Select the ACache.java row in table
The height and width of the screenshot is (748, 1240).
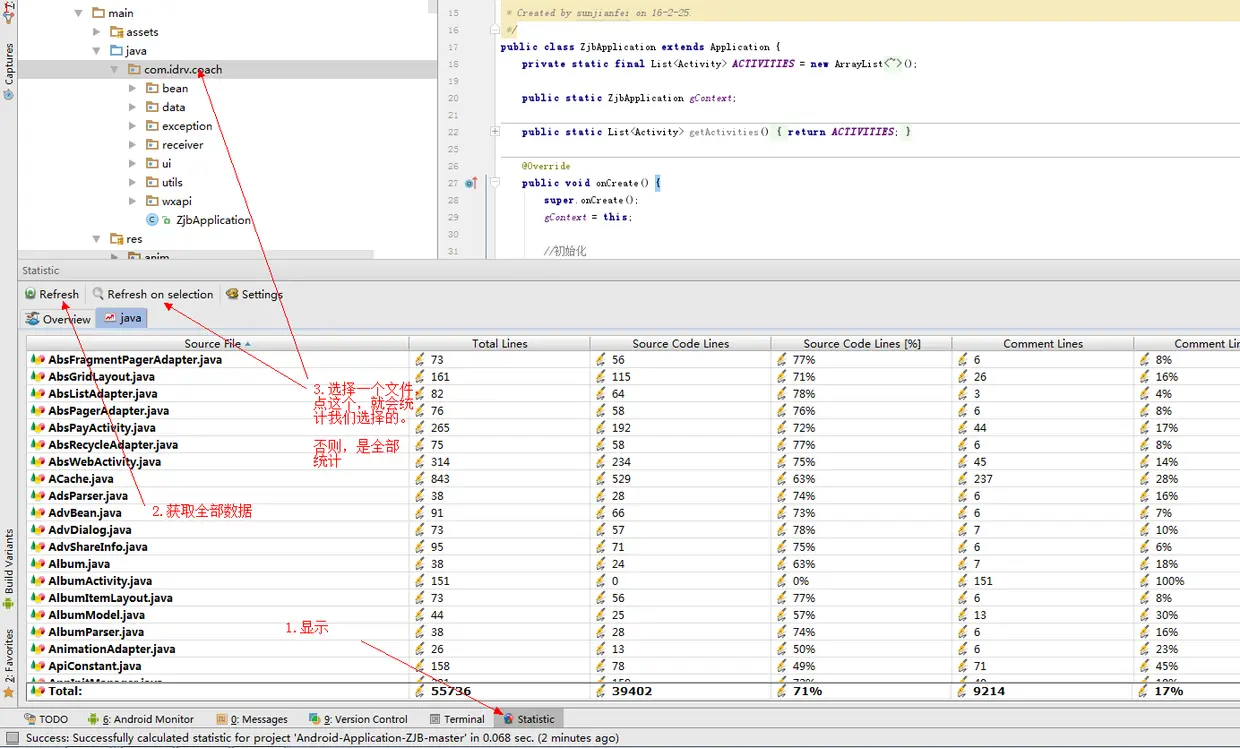coord(81,479)
